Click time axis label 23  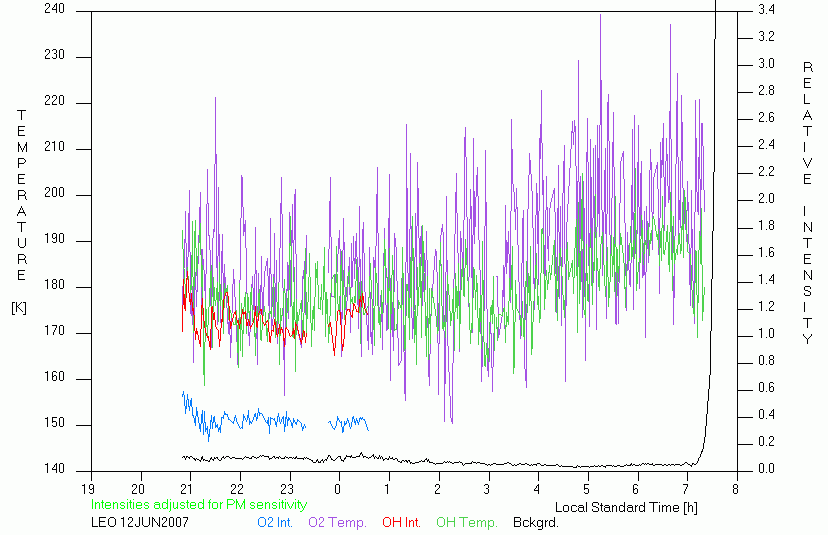287,490
